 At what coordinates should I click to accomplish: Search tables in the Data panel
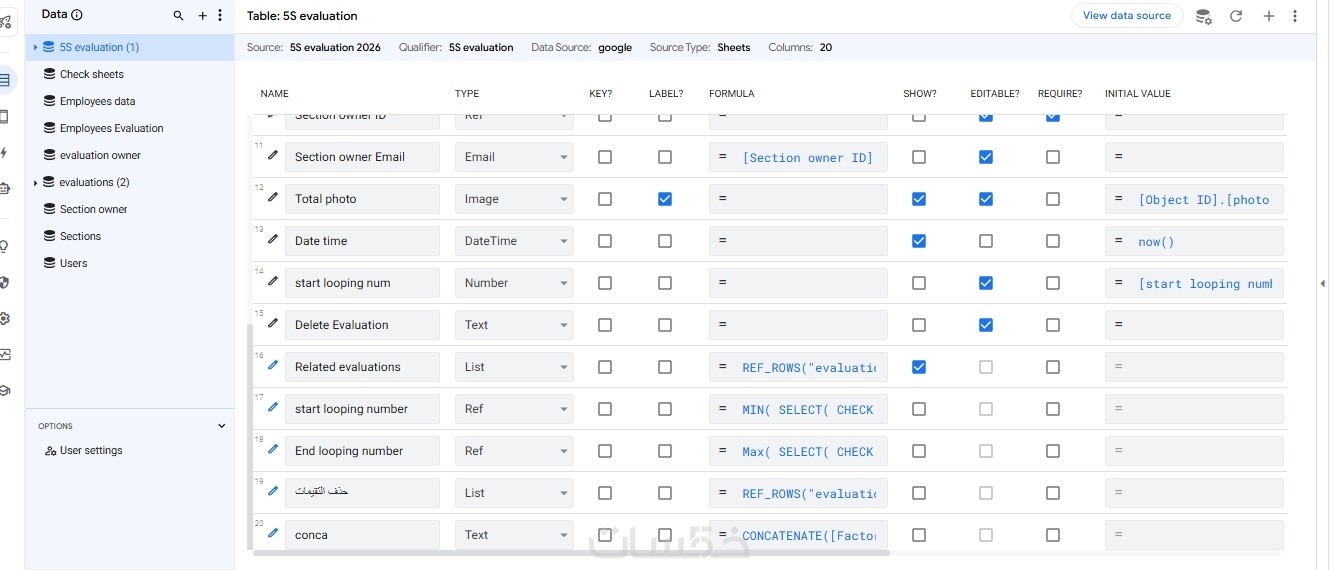click(x=178, y=16)
